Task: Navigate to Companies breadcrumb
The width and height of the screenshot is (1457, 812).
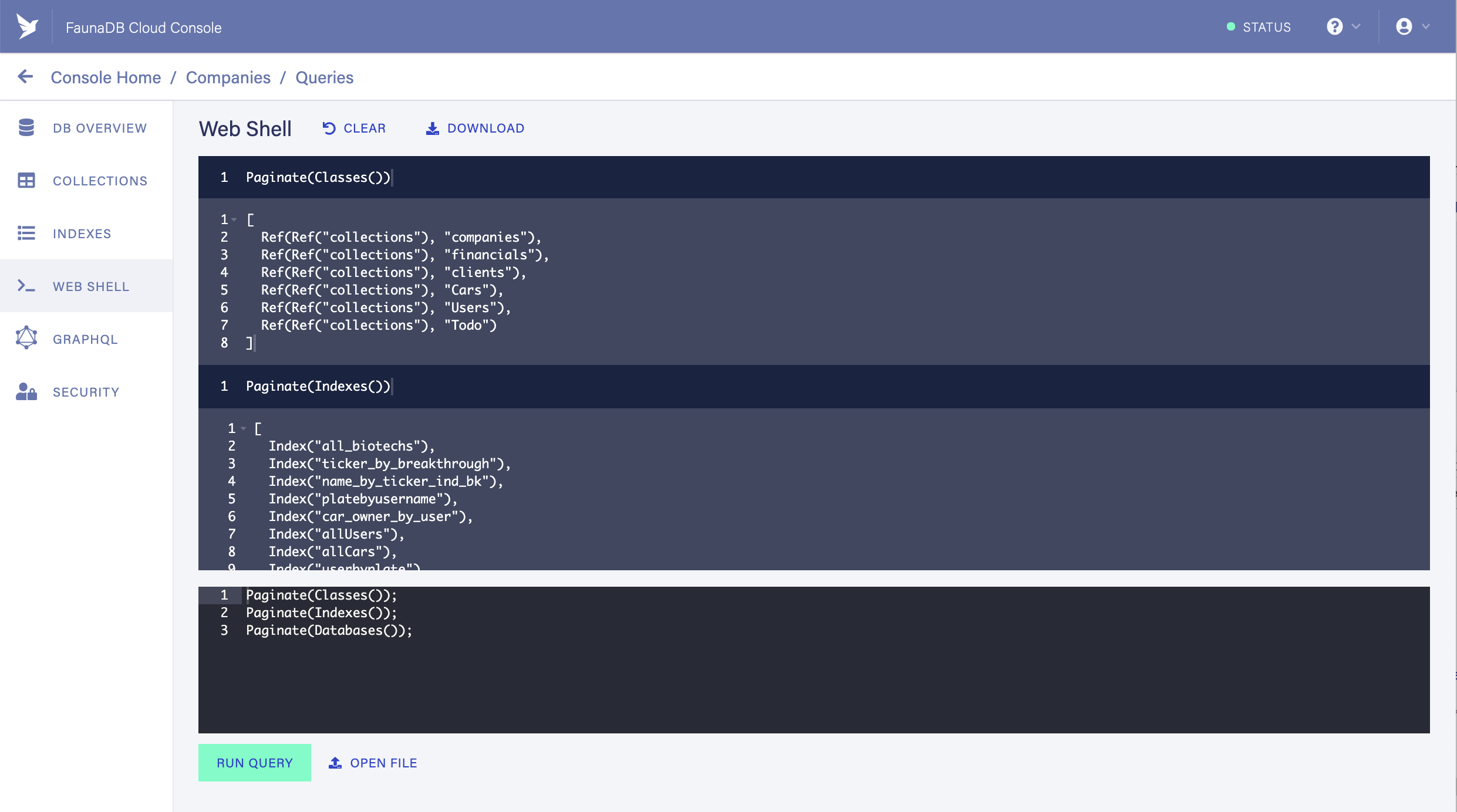Action: (x=228, y=77)
